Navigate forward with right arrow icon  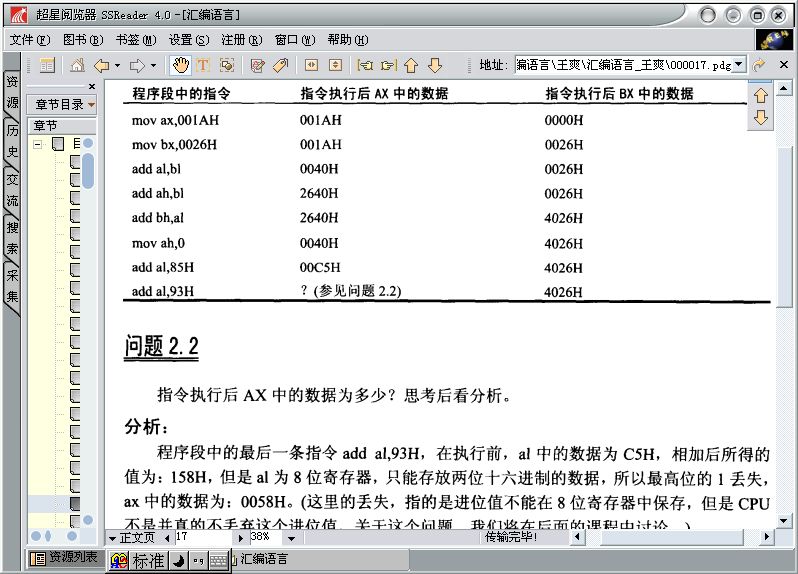click(x=137, y=65)
